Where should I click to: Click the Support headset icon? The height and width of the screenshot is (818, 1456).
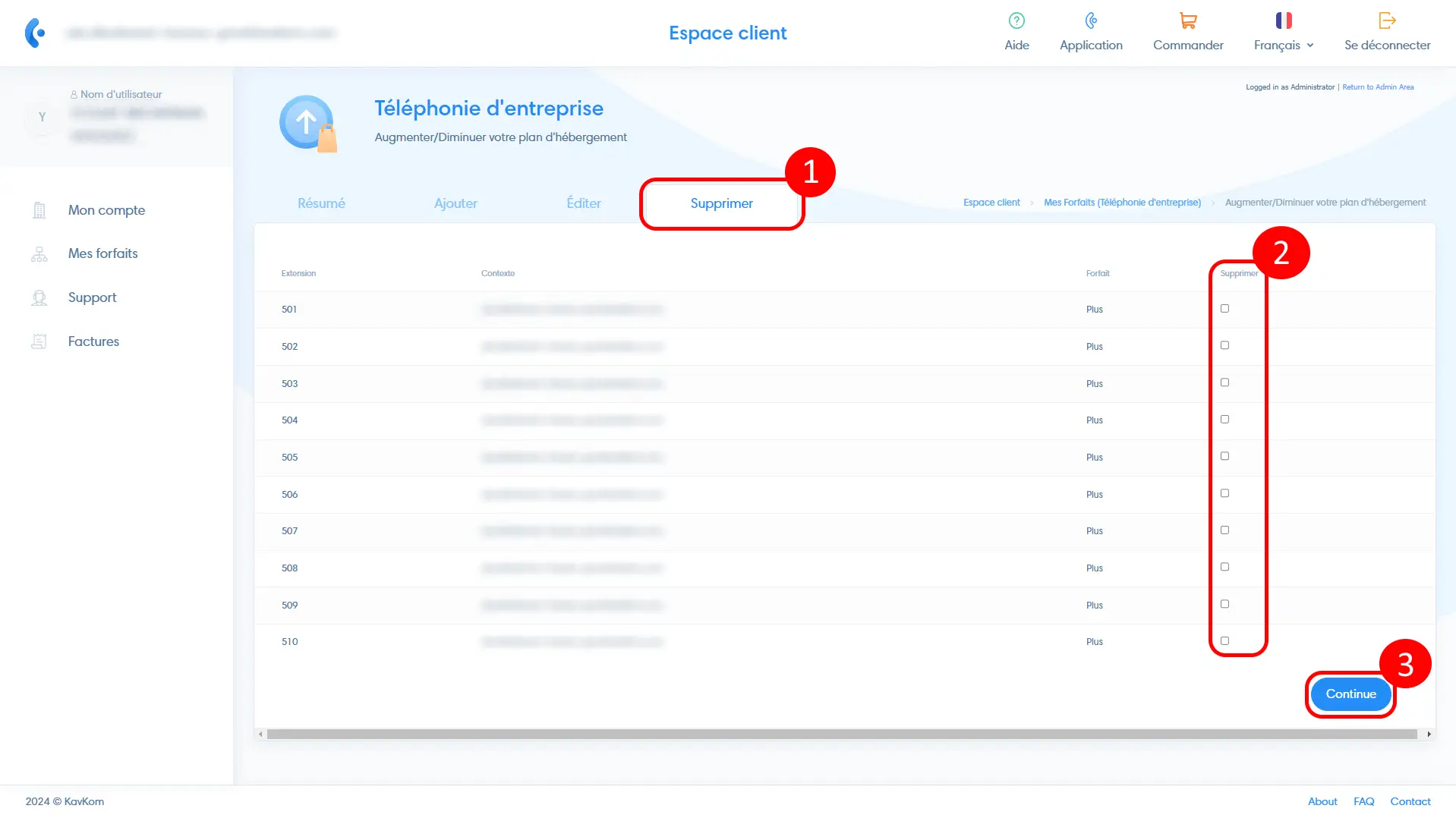pyautogui.click(x=39, y=298)
